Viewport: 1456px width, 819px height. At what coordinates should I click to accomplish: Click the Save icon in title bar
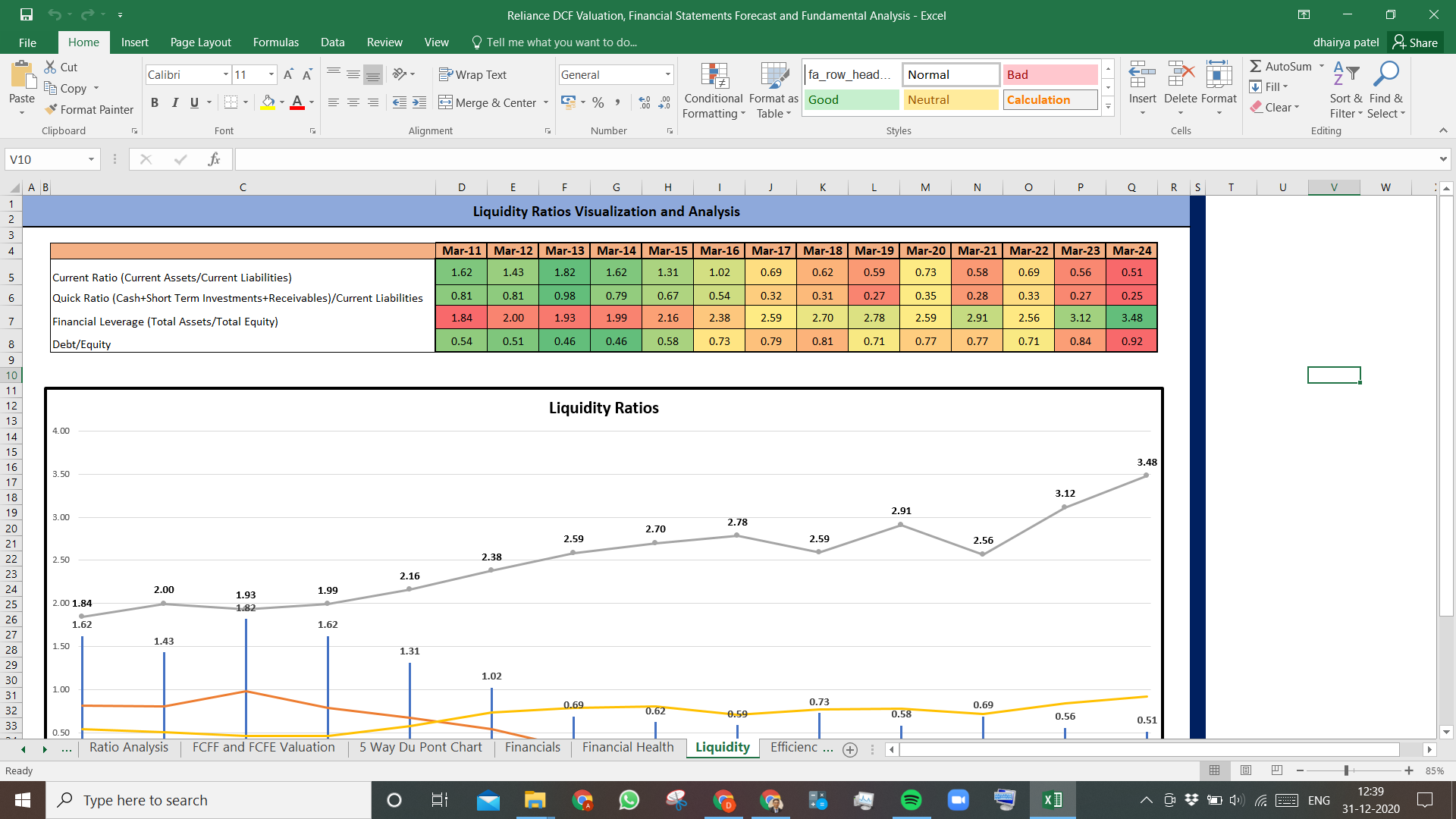click(27, 14)
